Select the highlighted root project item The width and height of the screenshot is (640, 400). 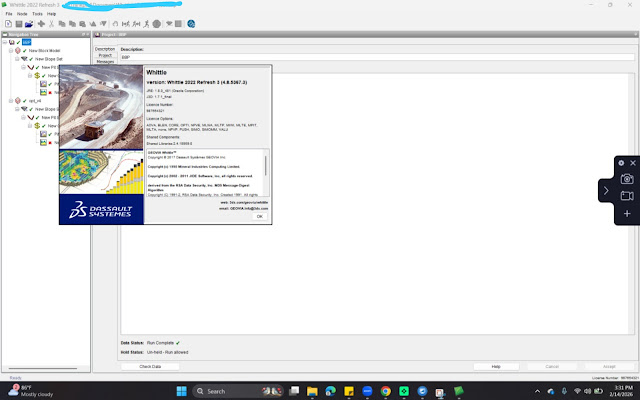[27, 42]
